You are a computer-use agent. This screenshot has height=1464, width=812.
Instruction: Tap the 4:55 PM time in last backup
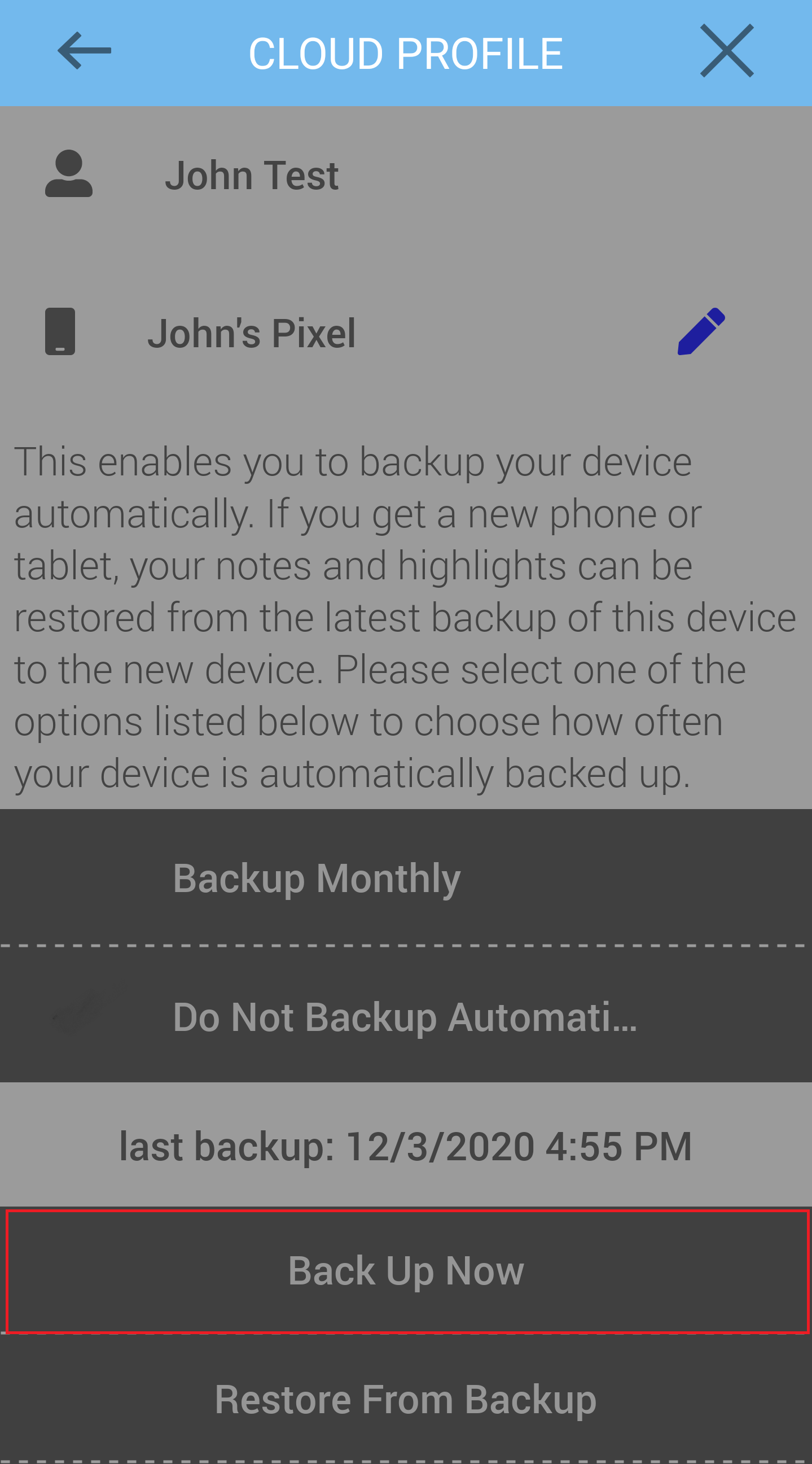(x=619, y=1146)
